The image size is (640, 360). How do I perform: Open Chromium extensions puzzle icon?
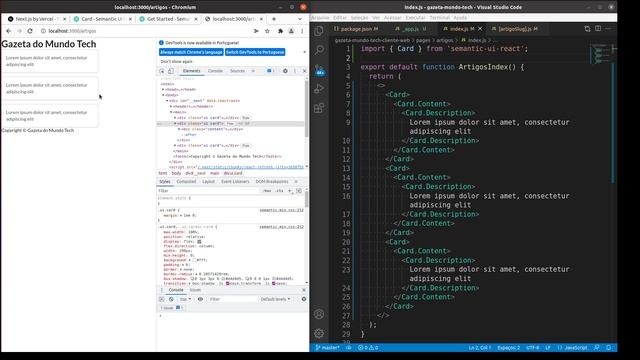click(280, 31)
